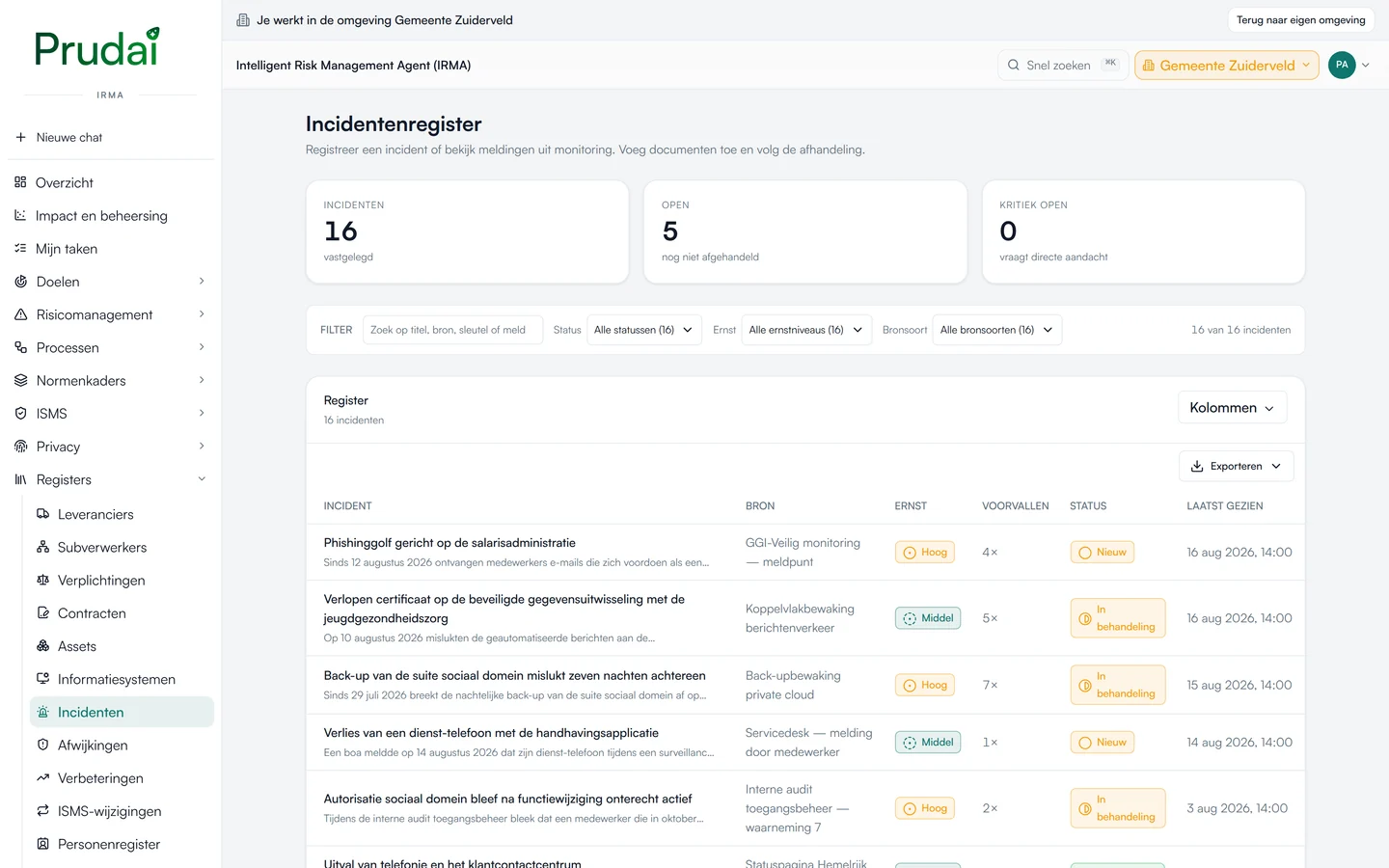Viewport: 1389px width, 868px height.
Task: Click the Risicomanagement warning triangle icon
Action: pyautogui.click(x=20, y=314)
